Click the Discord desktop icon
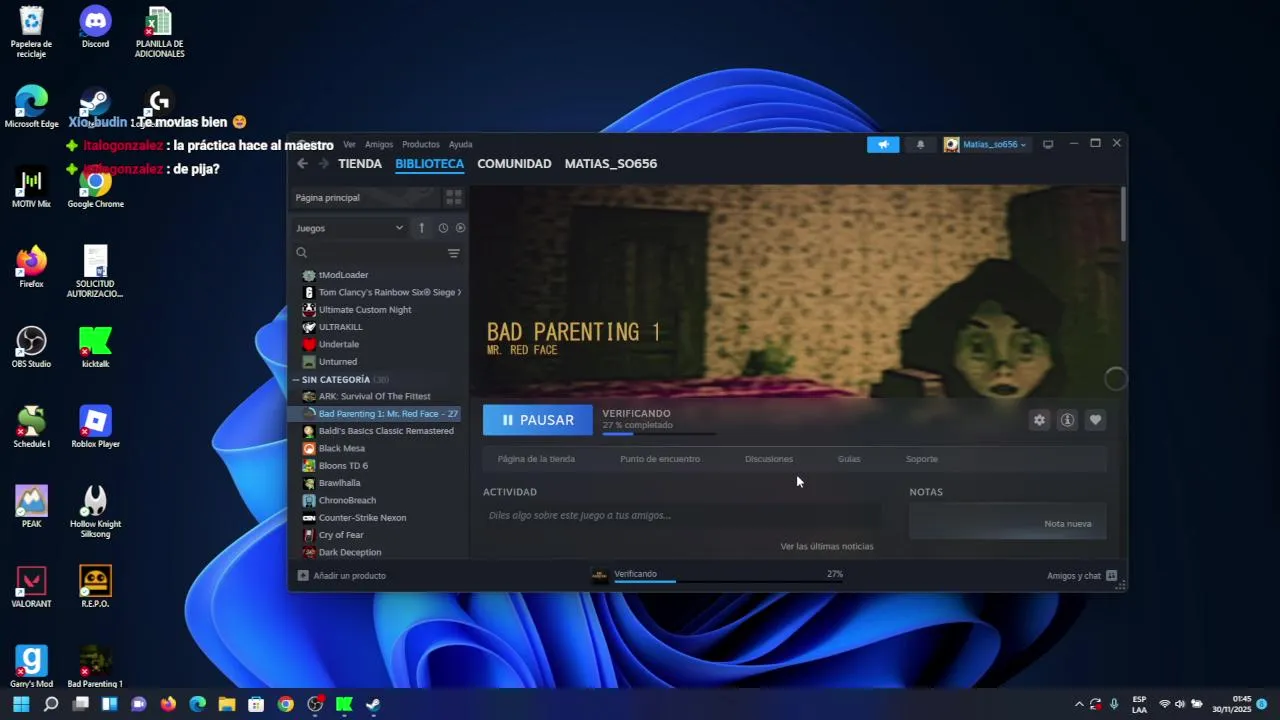The image size is (1280, 720). [95, 27]
